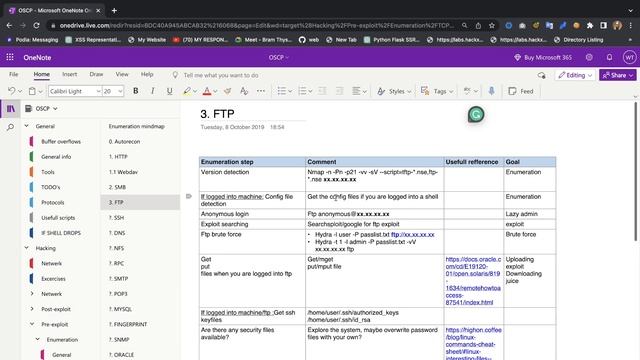
Task: Open the File menu
Action: click(x=13, y=74)
